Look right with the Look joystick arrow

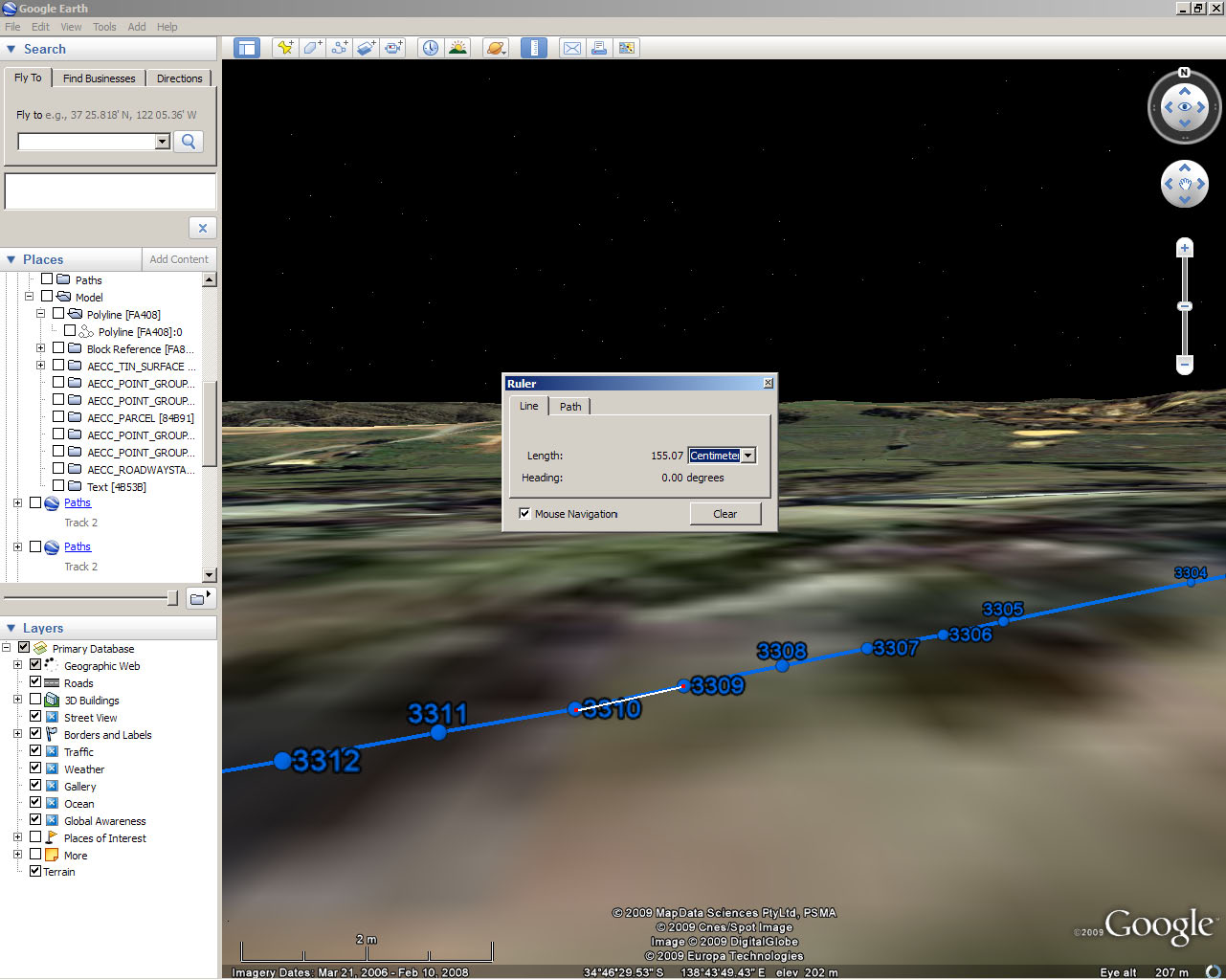pyautogui.click(x=1202, y=107)
